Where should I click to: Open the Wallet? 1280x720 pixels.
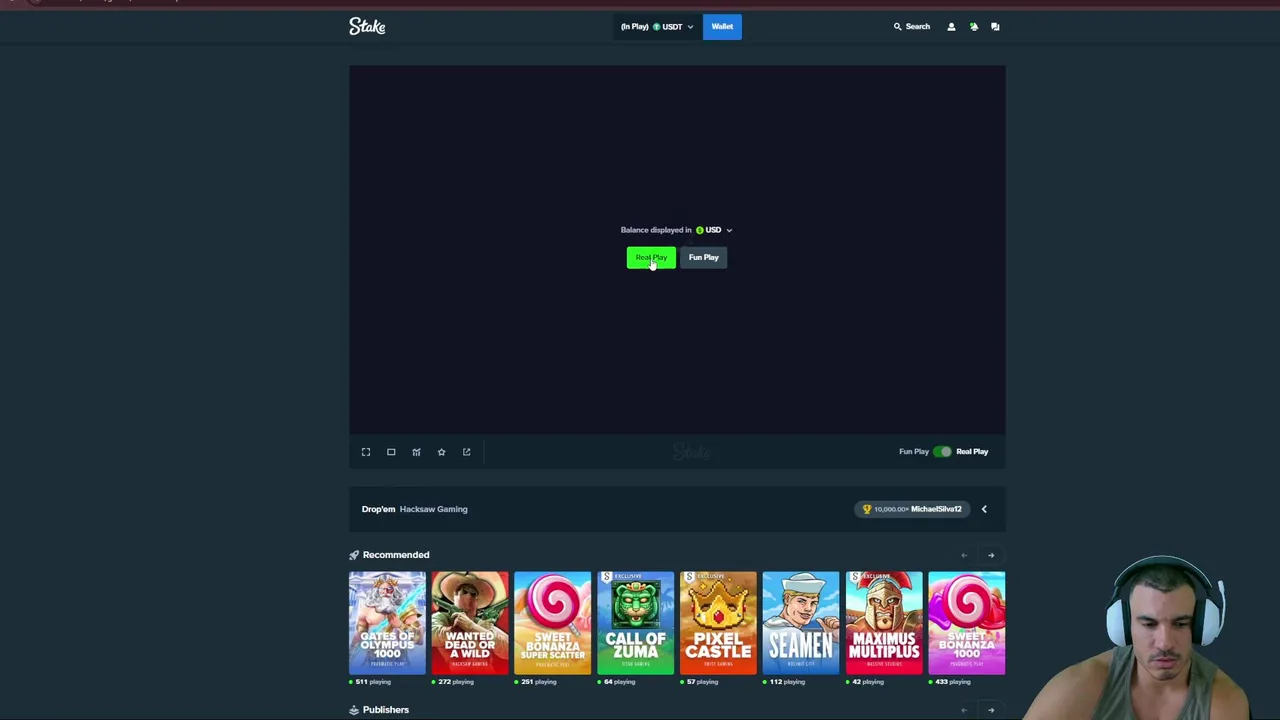tap(722, 27)
